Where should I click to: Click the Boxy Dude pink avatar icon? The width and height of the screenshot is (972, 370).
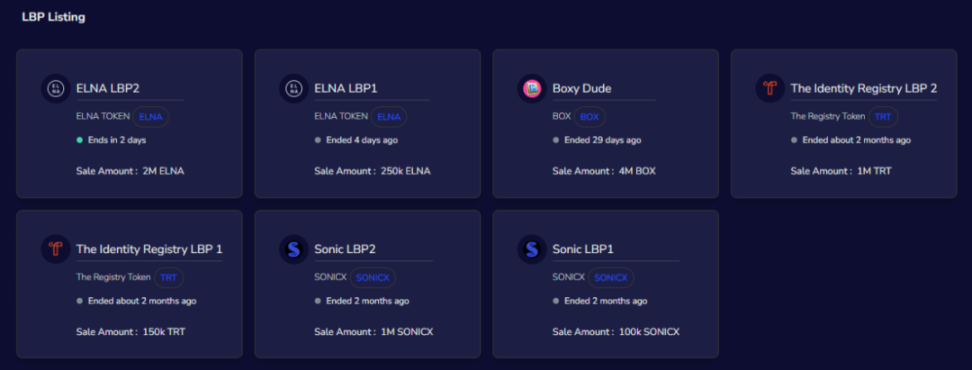532,89
